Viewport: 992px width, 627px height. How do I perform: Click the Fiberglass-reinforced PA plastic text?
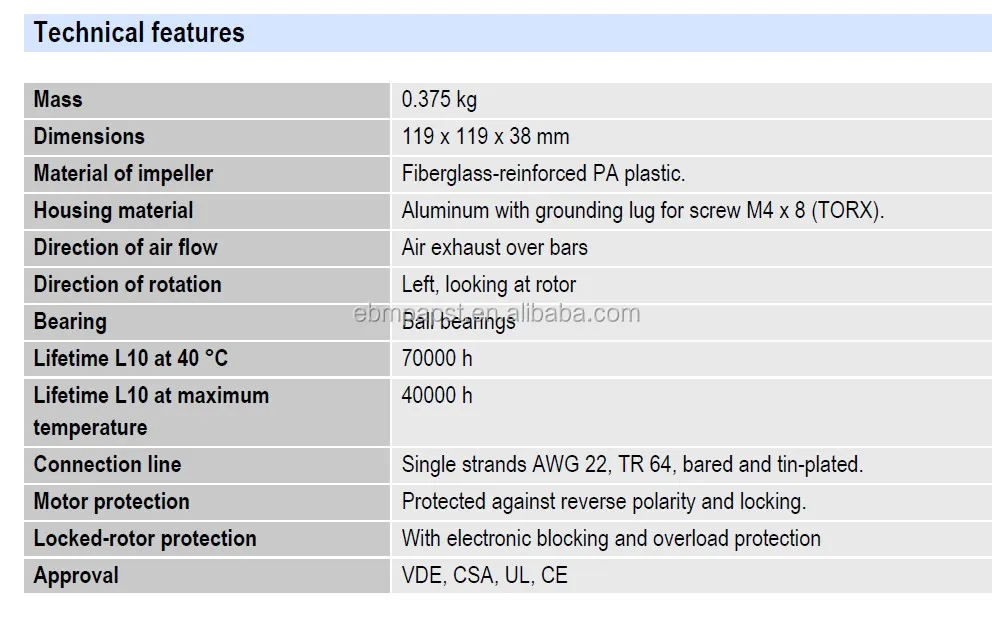543,174
